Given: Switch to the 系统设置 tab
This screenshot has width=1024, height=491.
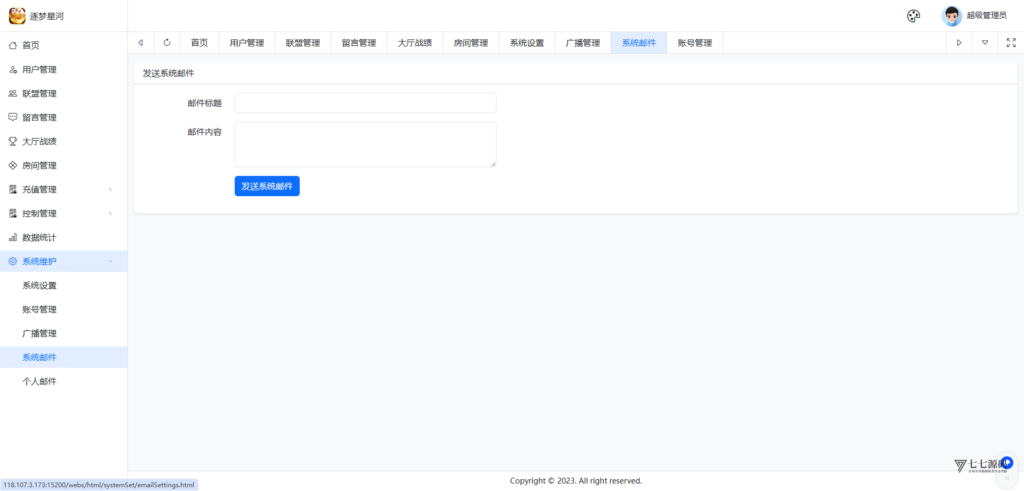Looking at the screenshot, I should click(x=527, y=43).
